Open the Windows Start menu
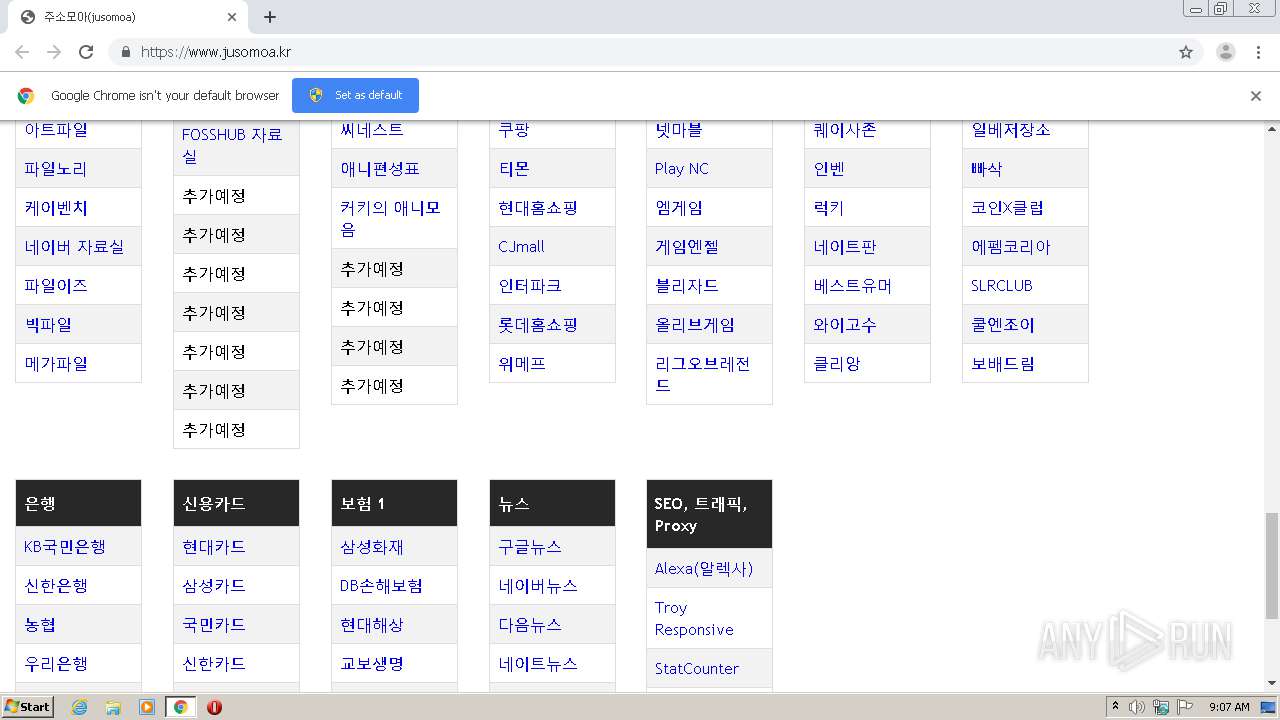The height and width of the screenshot is (720, 1280). (27, 706)
